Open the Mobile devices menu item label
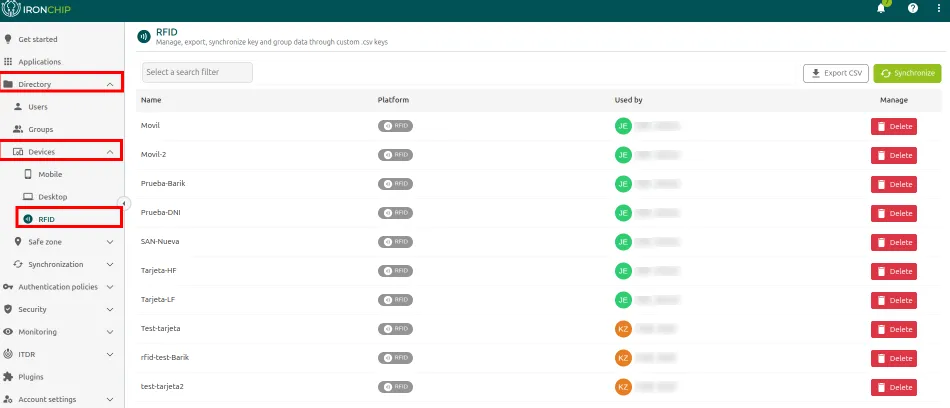Viewport: 950px width, 408px height. coord(50,174)
